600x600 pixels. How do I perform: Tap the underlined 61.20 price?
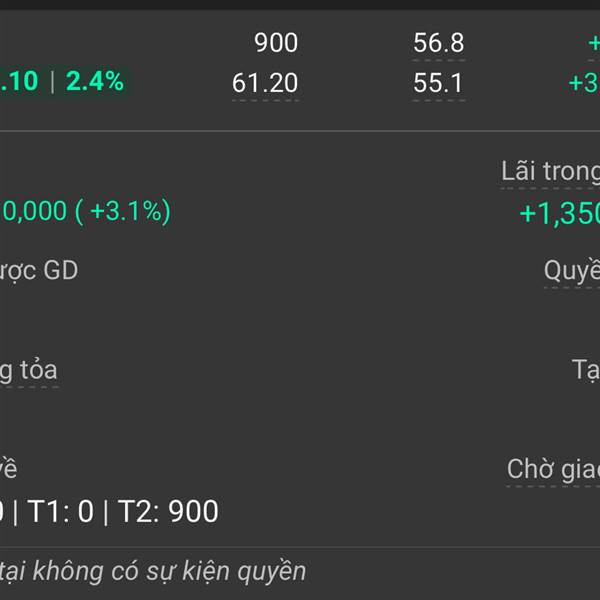265,83
